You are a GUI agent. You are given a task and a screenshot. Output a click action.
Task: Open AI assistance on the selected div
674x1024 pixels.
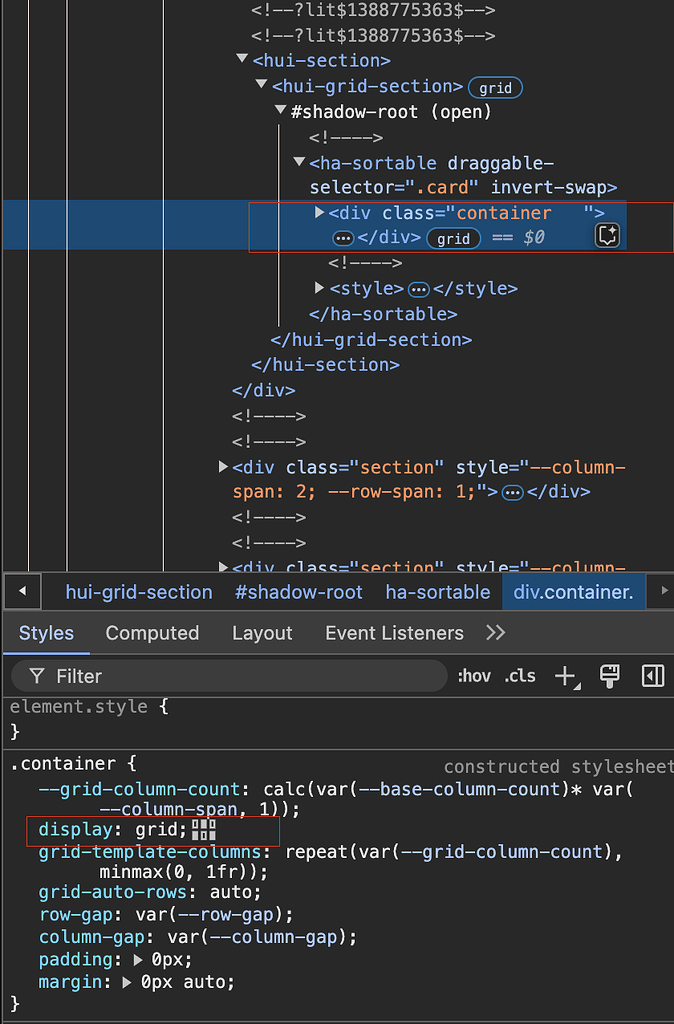tap(607, 233)
